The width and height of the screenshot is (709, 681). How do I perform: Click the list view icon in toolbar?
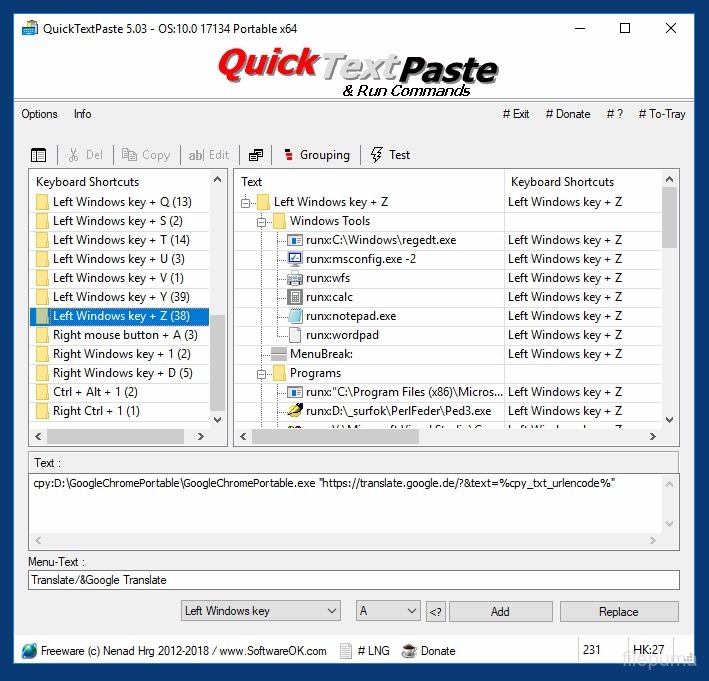tap(39, 155)
